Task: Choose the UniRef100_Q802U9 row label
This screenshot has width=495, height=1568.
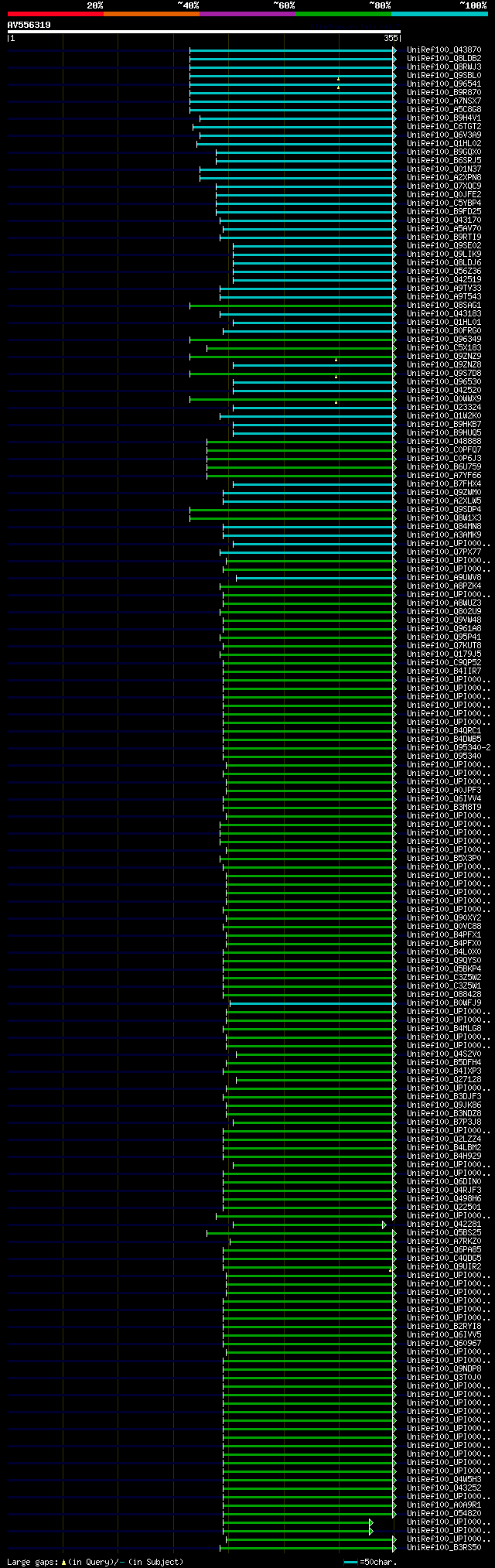Action: tap(444, 612)
